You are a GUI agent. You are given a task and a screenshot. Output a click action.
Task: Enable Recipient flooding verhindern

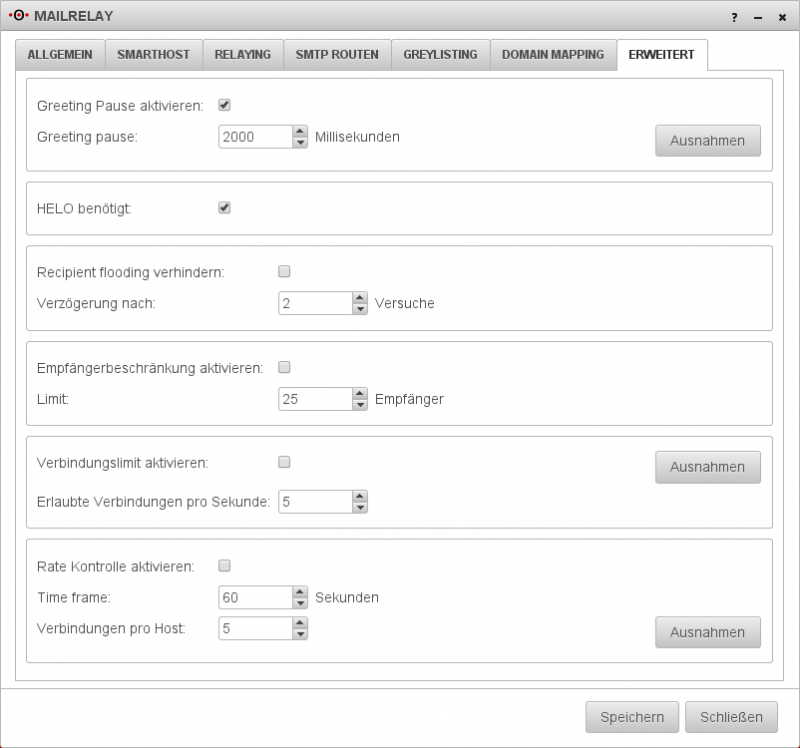click(286, 270)
